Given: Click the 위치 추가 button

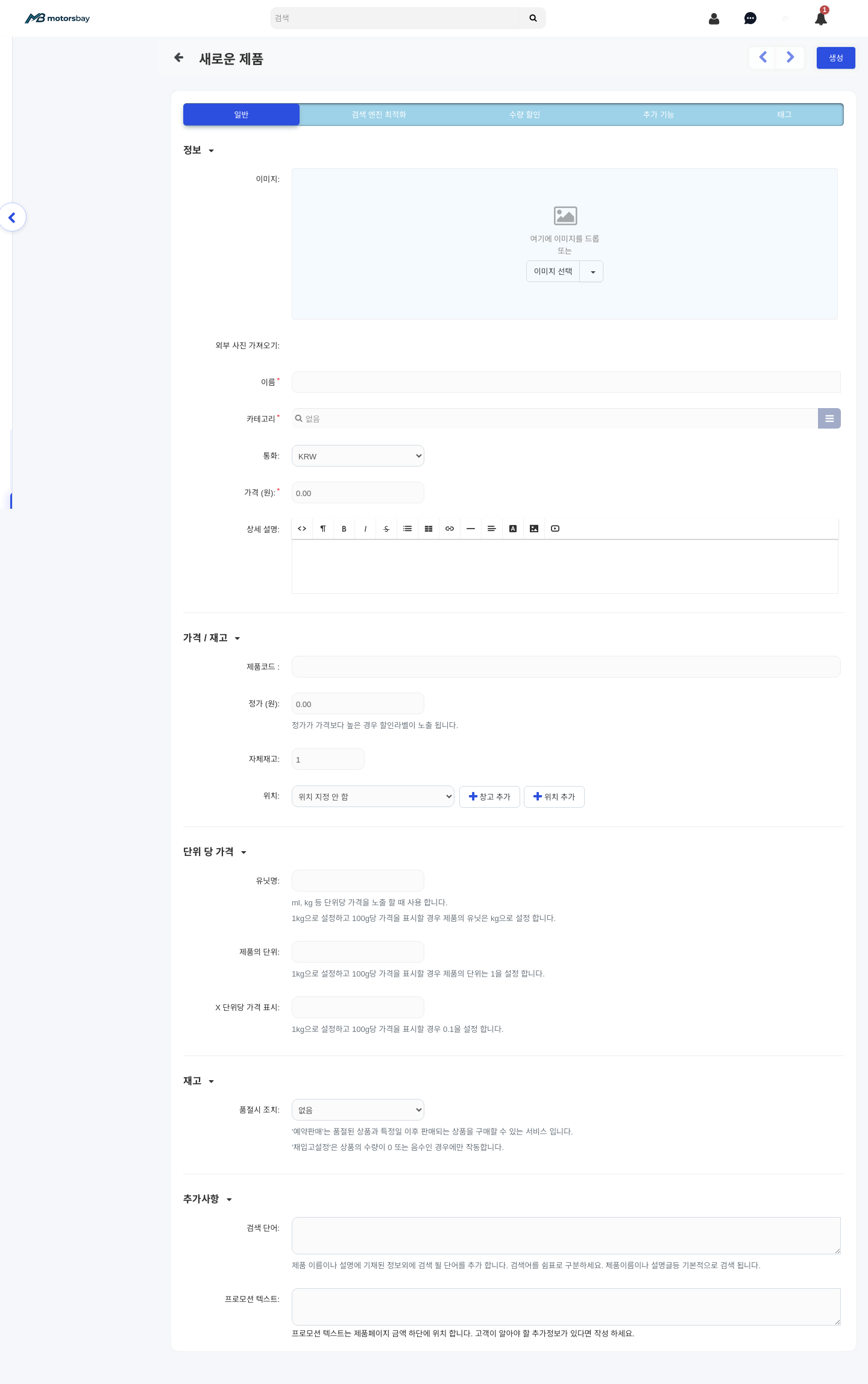Looking at the screenshot, I should 554,797.
